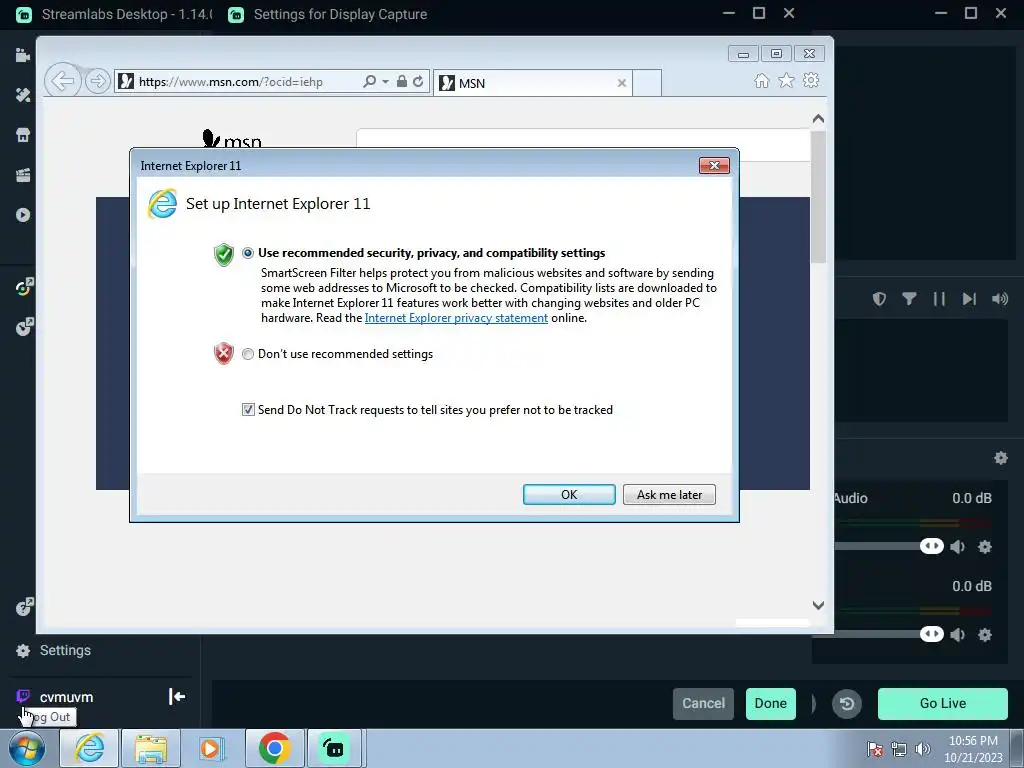Click the IE page scrollbar thumb
The image size is (1024, 768).
click(818, 197)
